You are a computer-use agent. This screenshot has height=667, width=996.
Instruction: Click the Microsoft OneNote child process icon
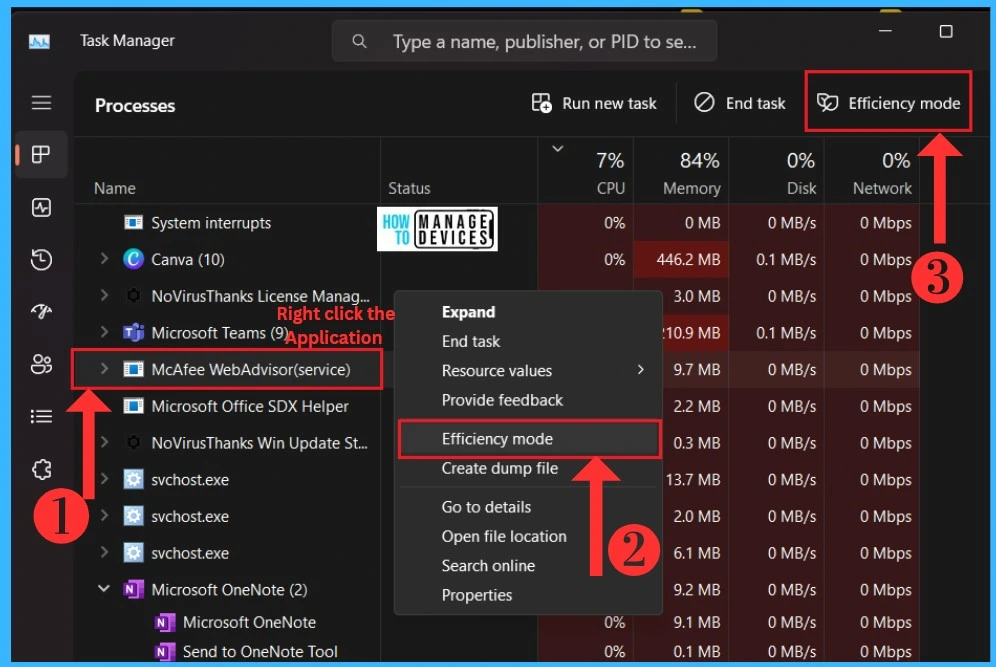[x=165, y=622]
